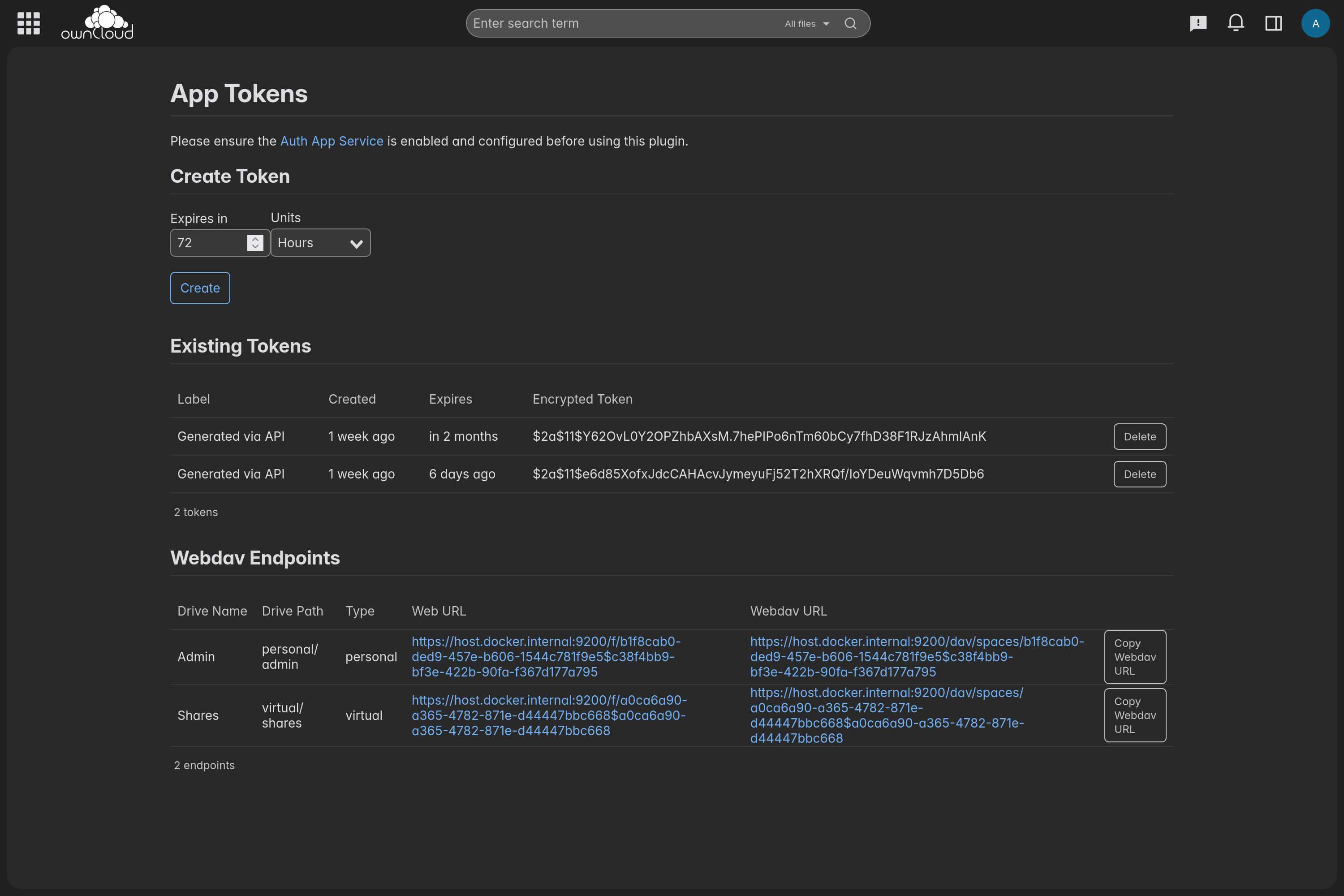Click the Expires in spinner arrows

click(255, 243)
